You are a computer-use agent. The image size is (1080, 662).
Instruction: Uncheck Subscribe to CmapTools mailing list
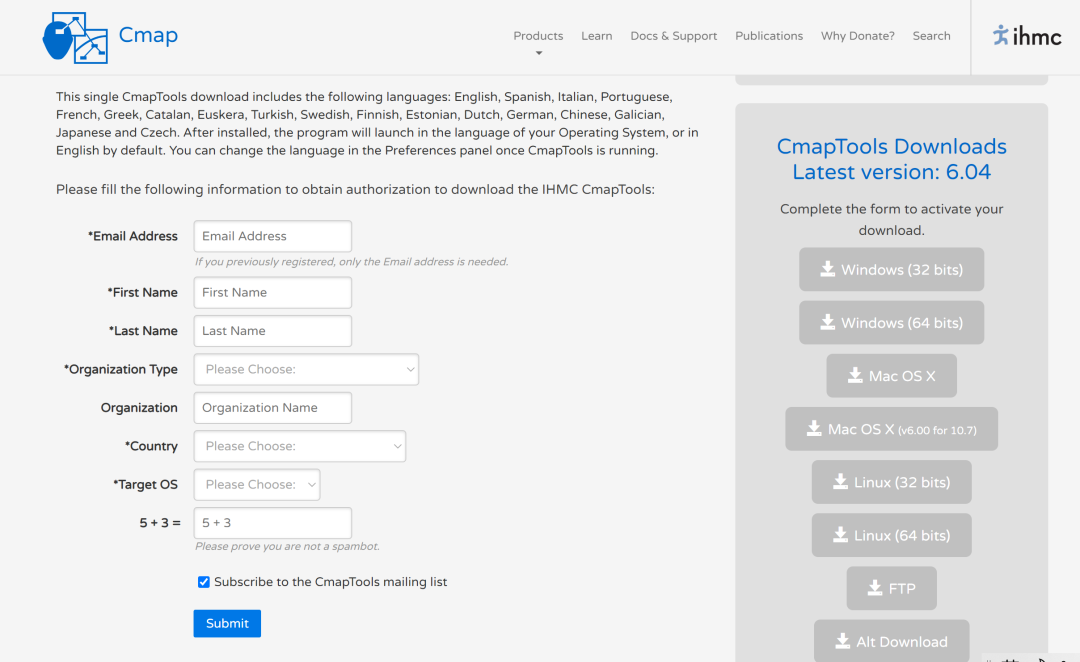coord(204,582)
